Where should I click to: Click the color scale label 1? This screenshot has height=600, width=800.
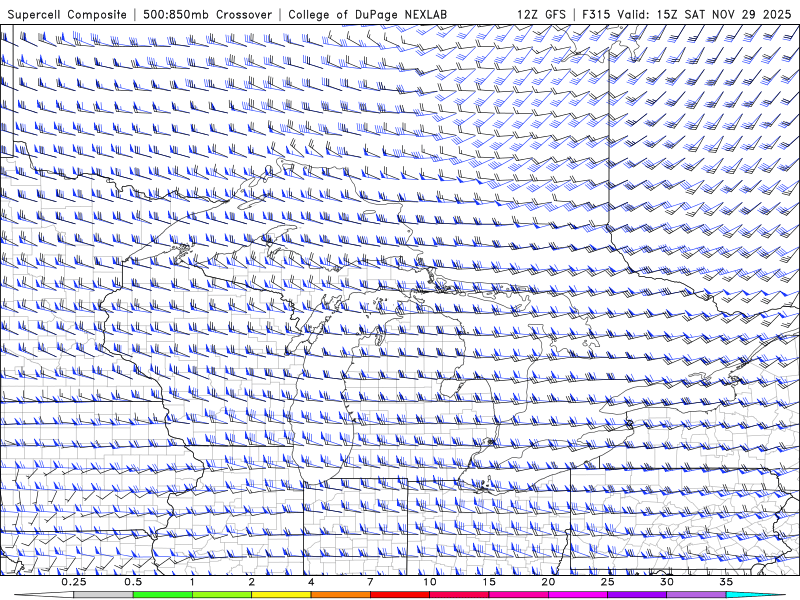(x=192, y=582)
